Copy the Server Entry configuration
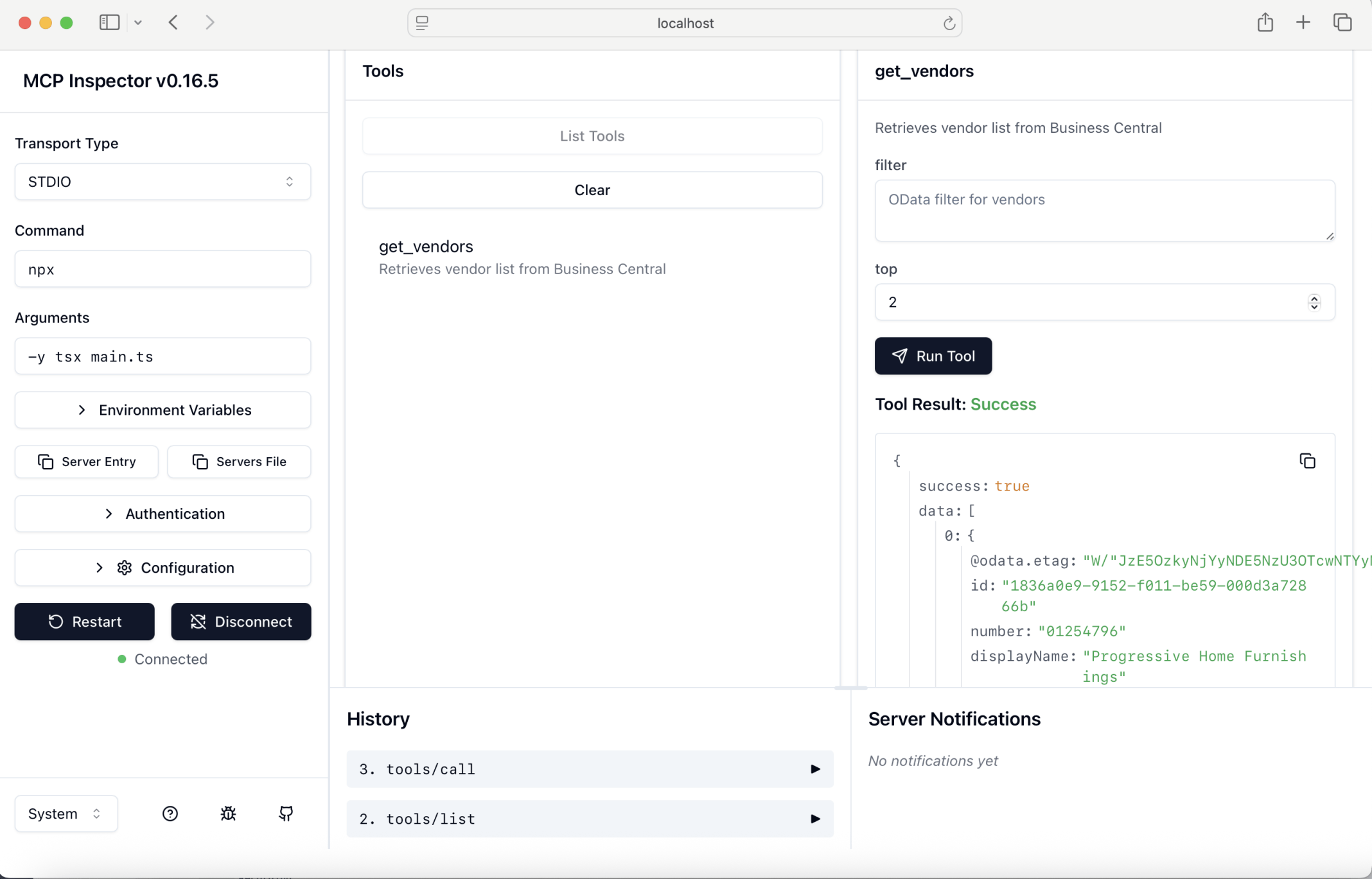 (x=86, y=461)
